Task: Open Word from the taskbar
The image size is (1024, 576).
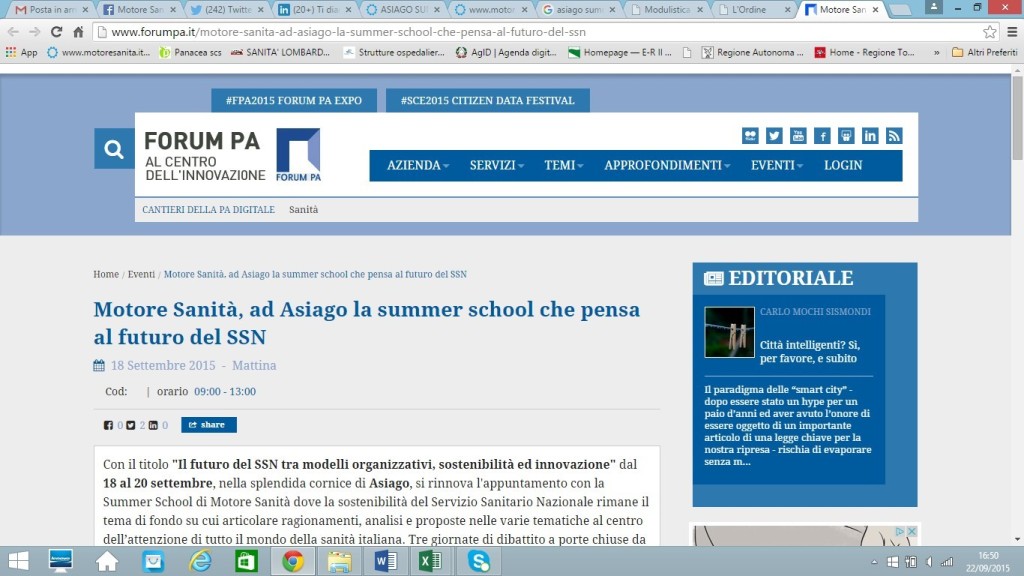Action: click(386, 561)
